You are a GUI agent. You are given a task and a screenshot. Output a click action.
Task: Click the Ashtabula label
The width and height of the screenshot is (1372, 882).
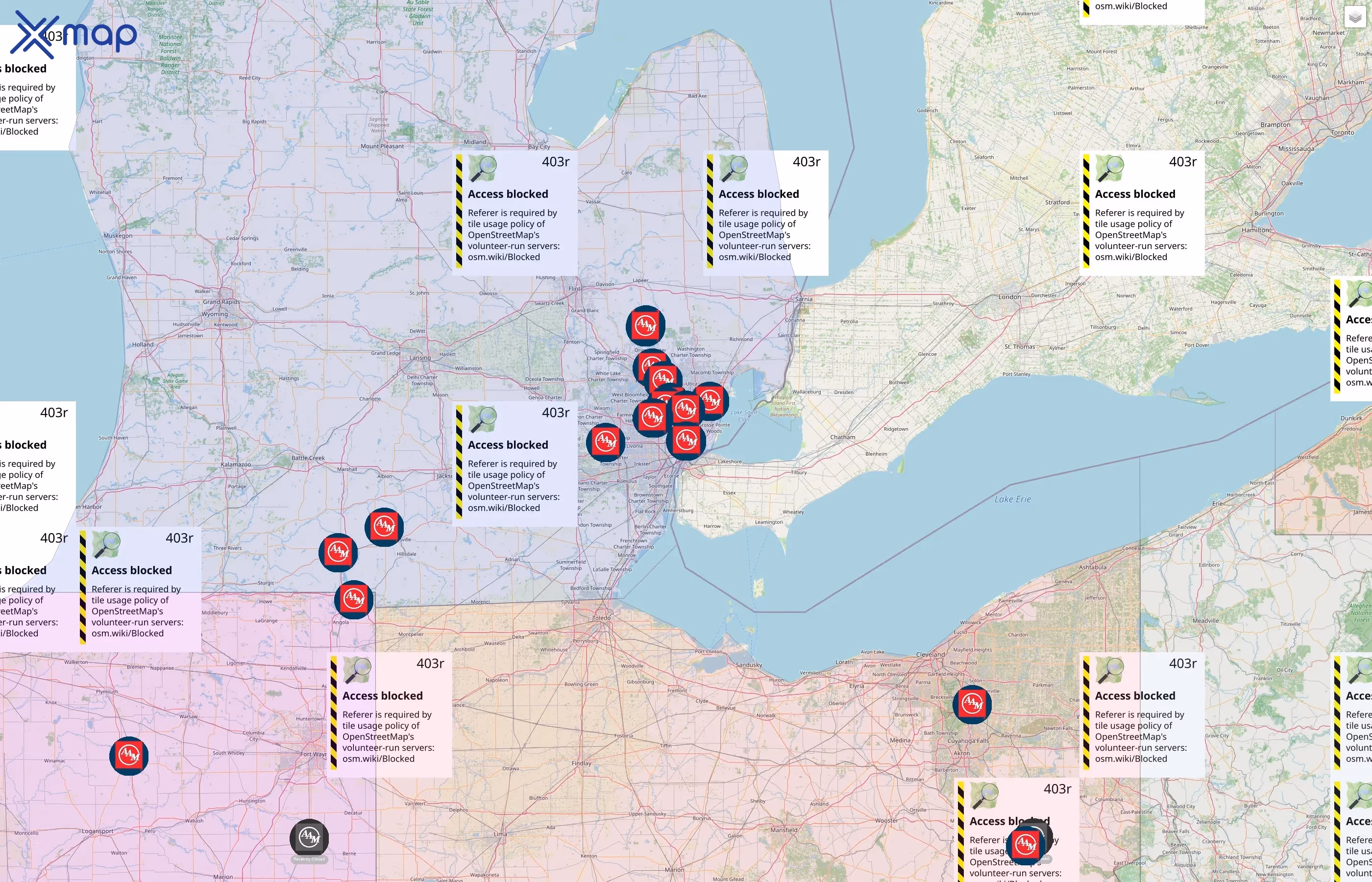click(x=1093, y=567)
